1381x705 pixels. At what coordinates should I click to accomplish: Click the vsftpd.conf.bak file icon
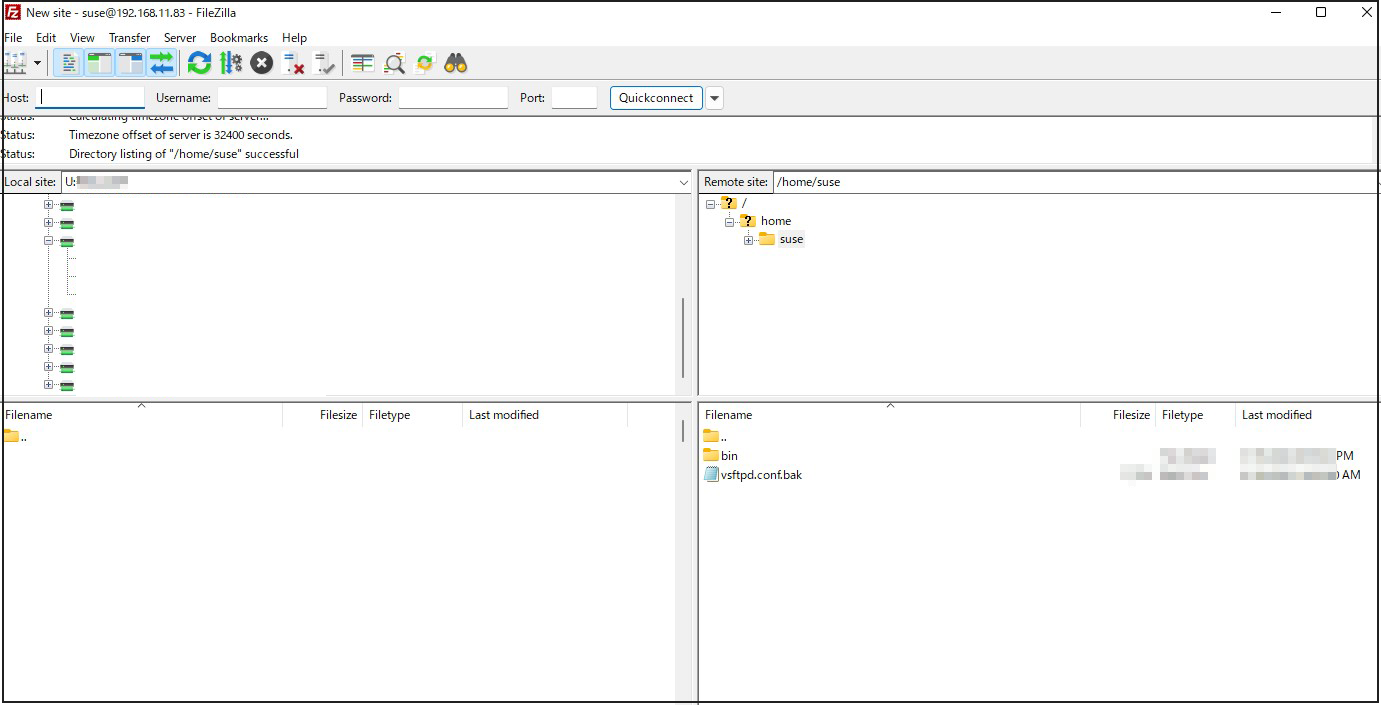click(x=711, y=475)
